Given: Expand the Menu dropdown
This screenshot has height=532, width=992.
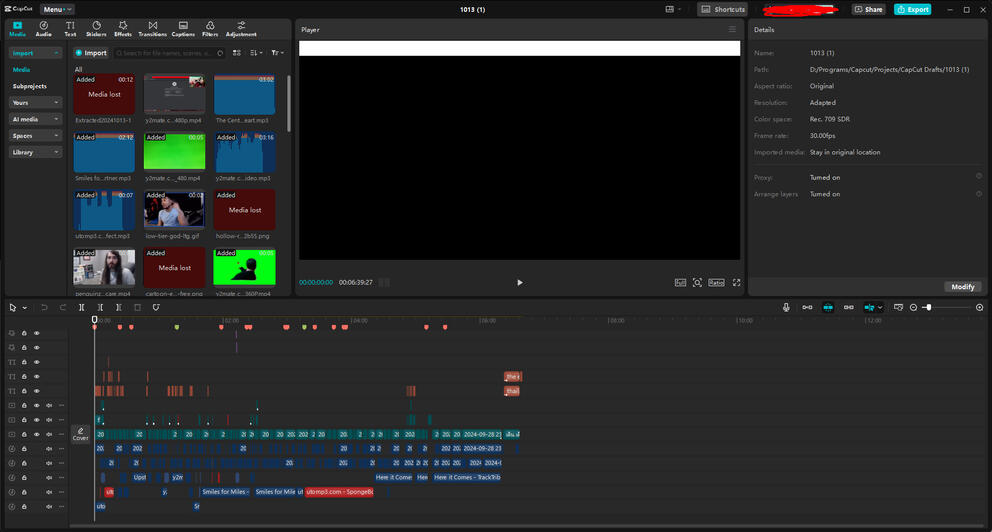Looking at the screenshot, I should pyautogui.click(x=57, y=9).
